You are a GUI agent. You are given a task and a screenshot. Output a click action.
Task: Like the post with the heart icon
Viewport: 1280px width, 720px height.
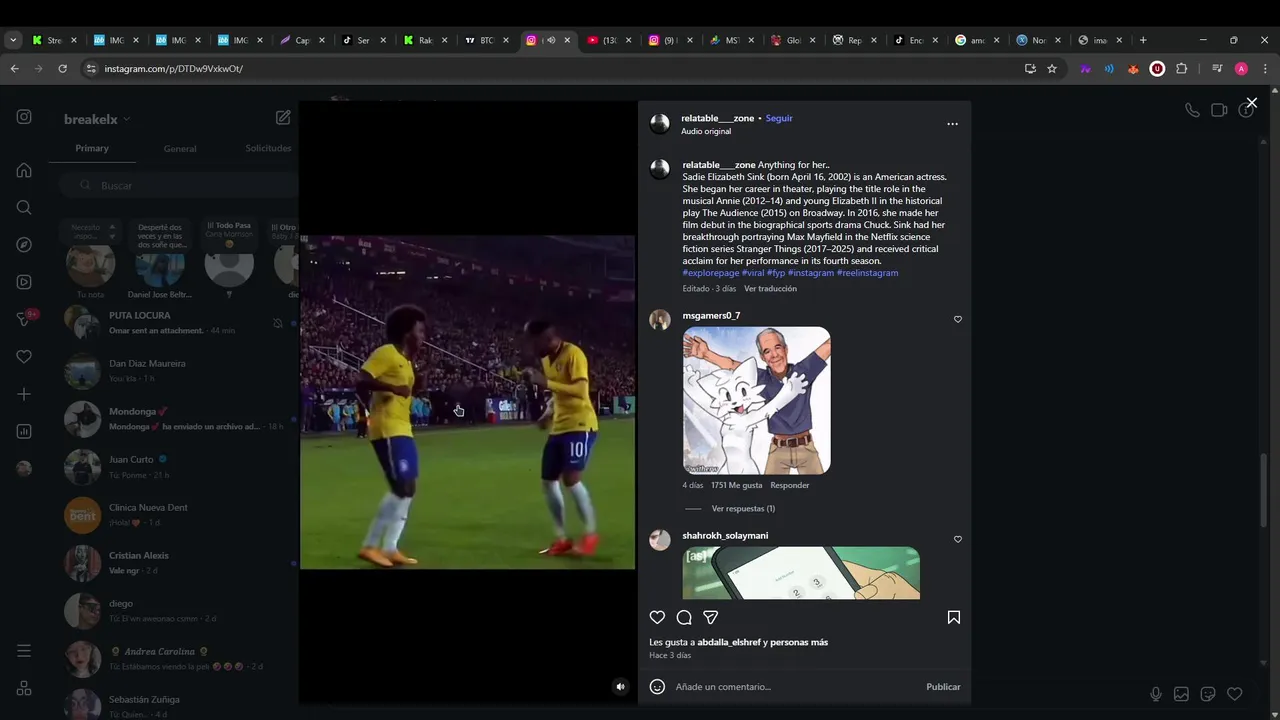[x=657, y=617]
